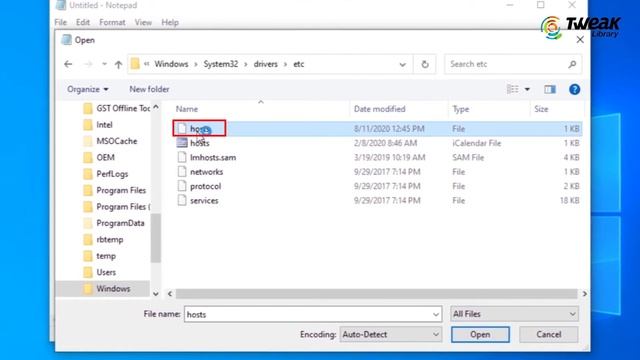The width and height of the screenshot is (640, 360).
Task: Click the search magnifier icon
Action: click(x=572, y=64)
